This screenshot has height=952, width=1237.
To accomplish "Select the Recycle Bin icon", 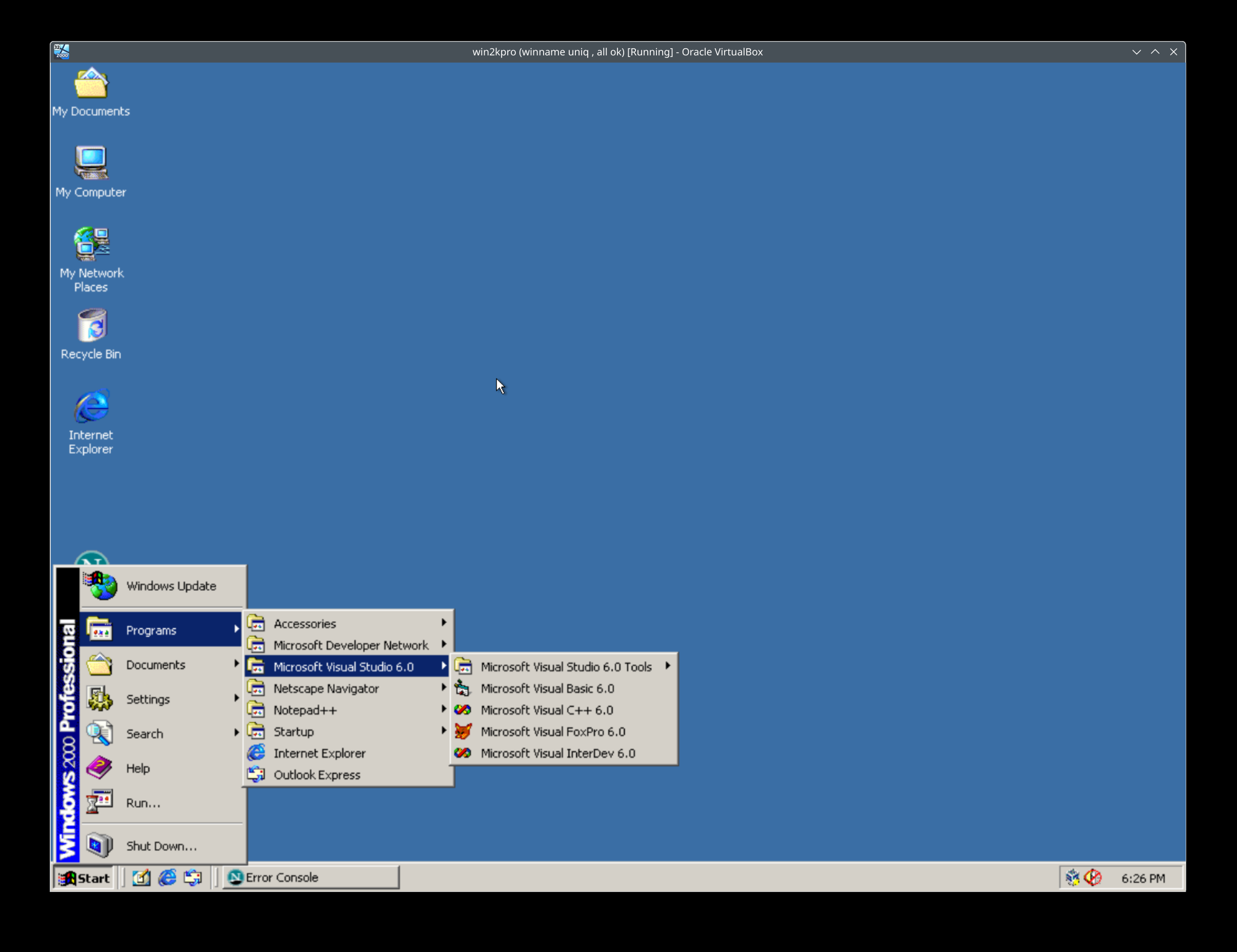I will pos(91,334).
